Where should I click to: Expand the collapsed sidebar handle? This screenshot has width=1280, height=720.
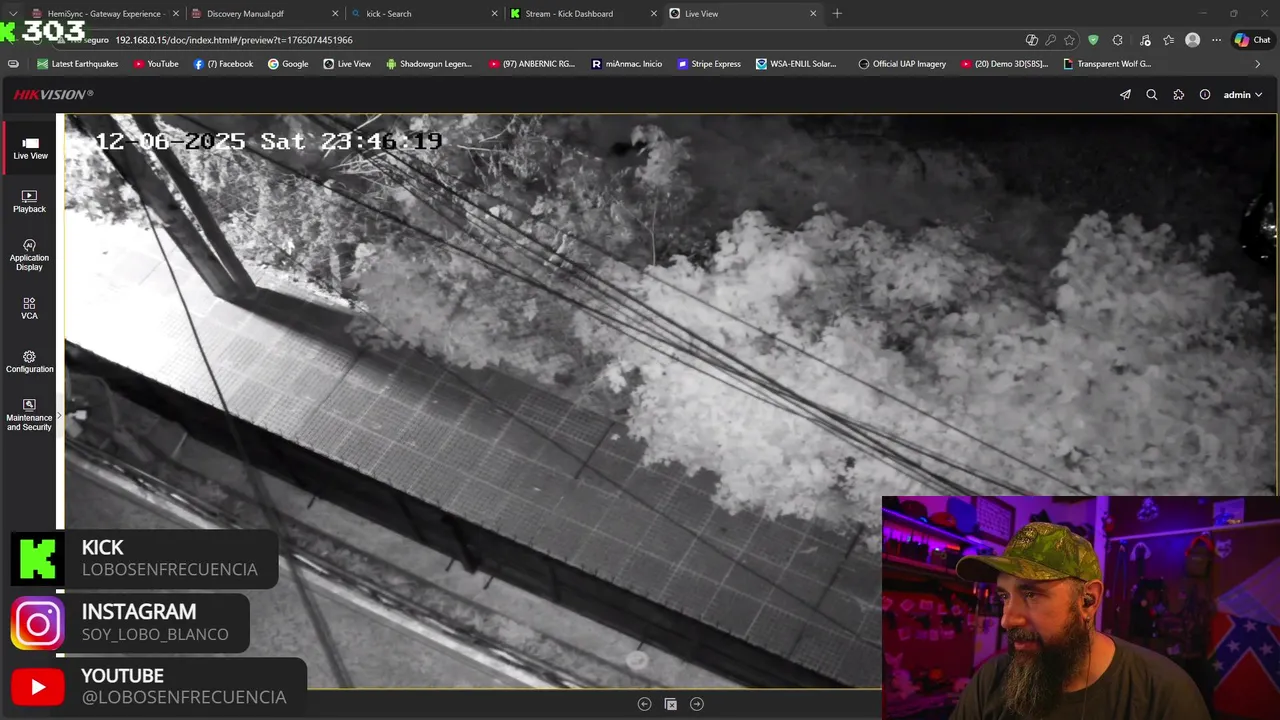pyautogui.click(x=59, y=415)
